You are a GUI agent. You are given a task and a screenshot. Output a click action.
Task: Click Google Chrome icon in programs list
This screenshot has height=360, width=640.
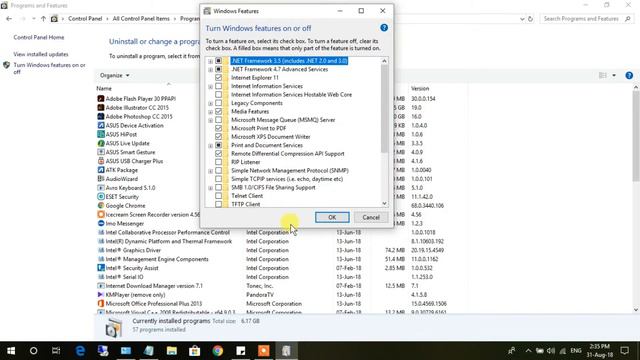(x=101, y=206)
